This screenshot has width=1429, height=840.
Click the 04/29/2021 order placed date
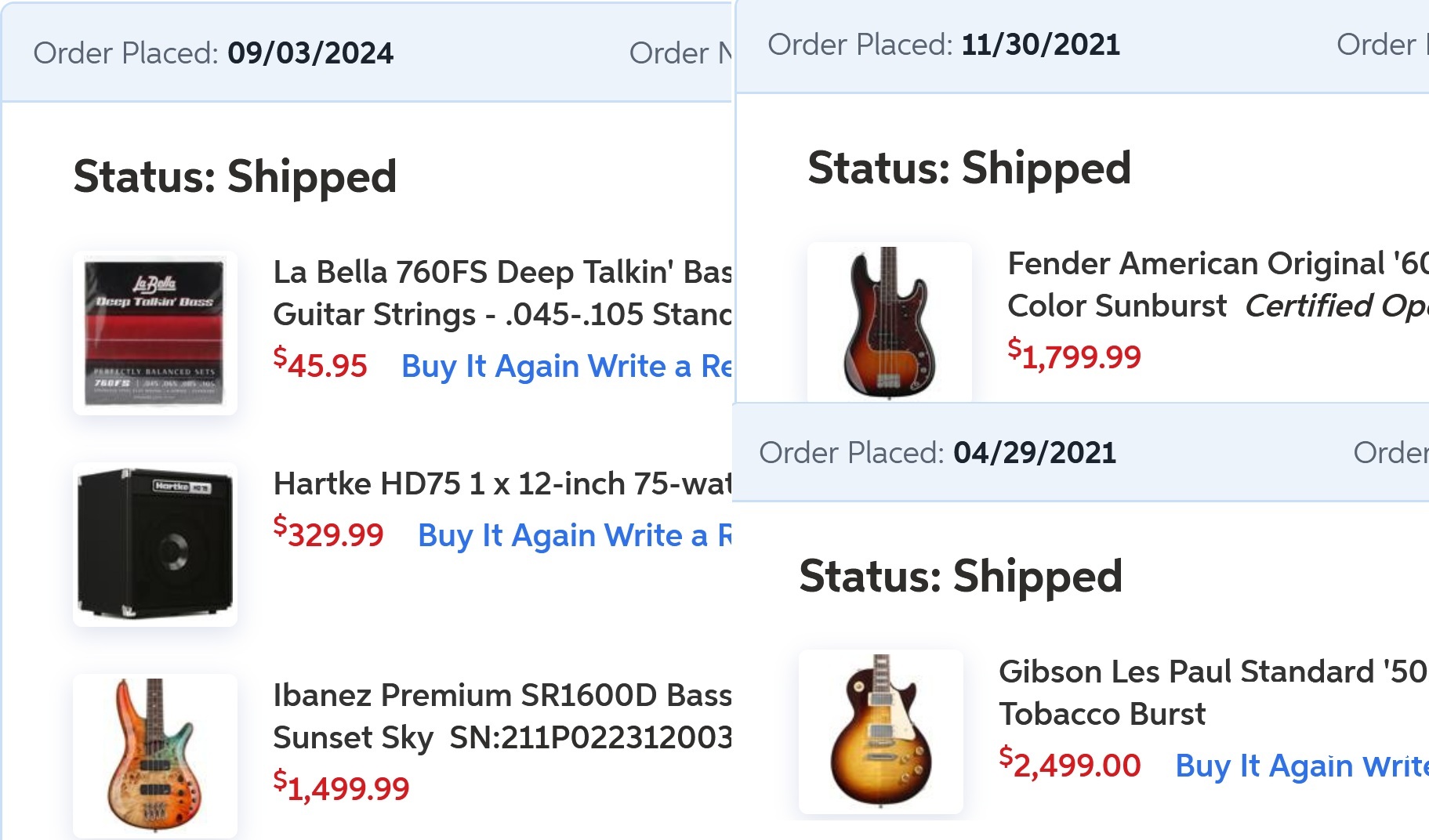pos(1035,453)
